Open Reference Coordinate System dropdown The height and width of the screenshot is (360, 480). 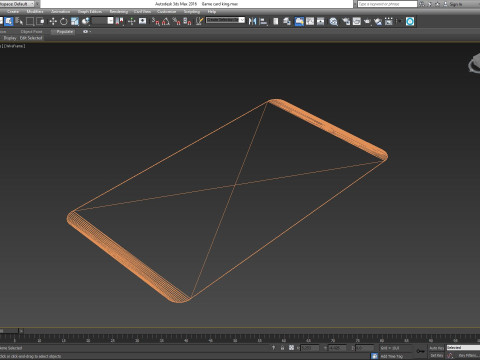point(103,21)
